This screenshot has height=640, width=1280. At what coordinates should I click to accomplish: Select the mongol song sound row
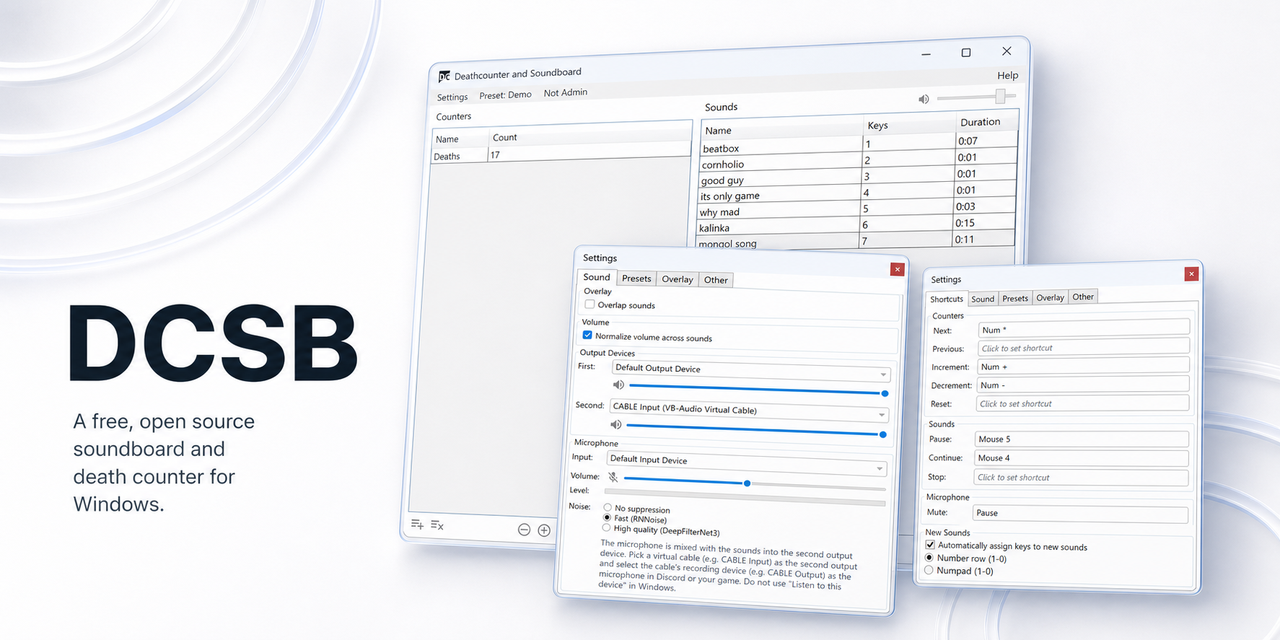(x=857, y=241)
